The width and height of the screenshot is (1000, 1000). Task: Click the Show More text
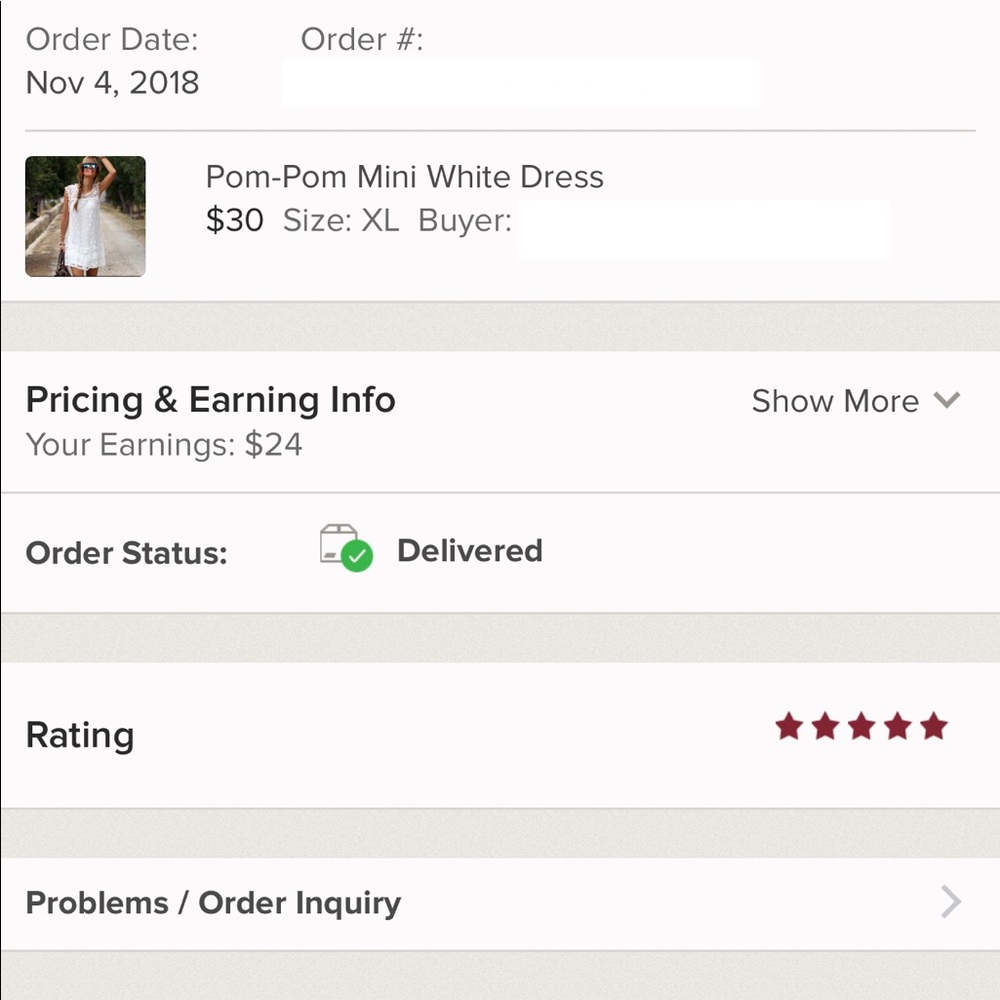pos(835,401)
